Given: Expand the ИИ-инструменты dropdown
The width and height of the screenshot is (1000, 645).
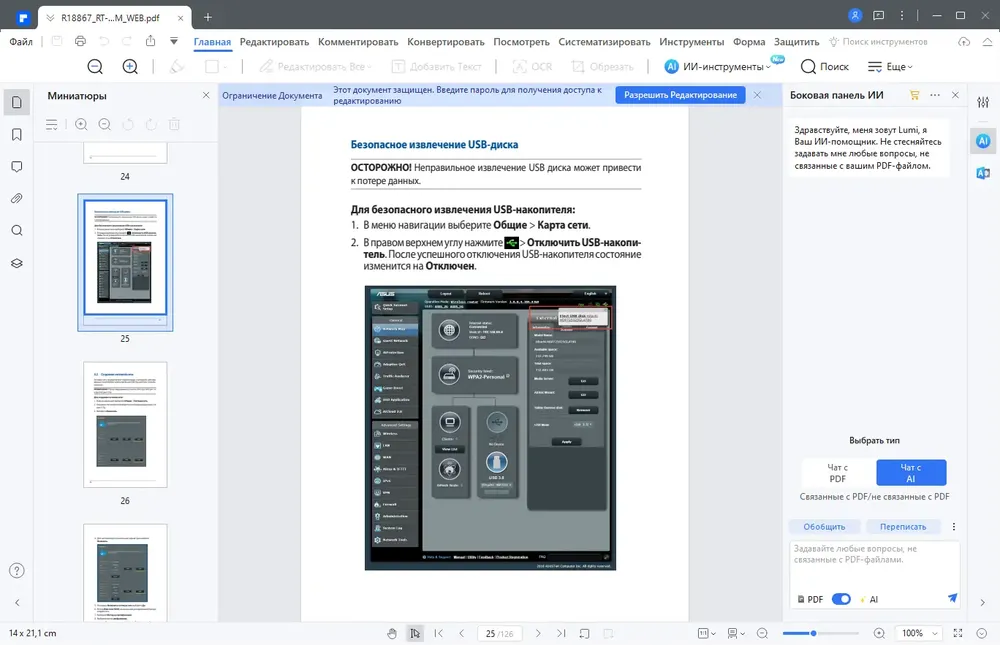Looking at the screenshot, I should point(717,66).
